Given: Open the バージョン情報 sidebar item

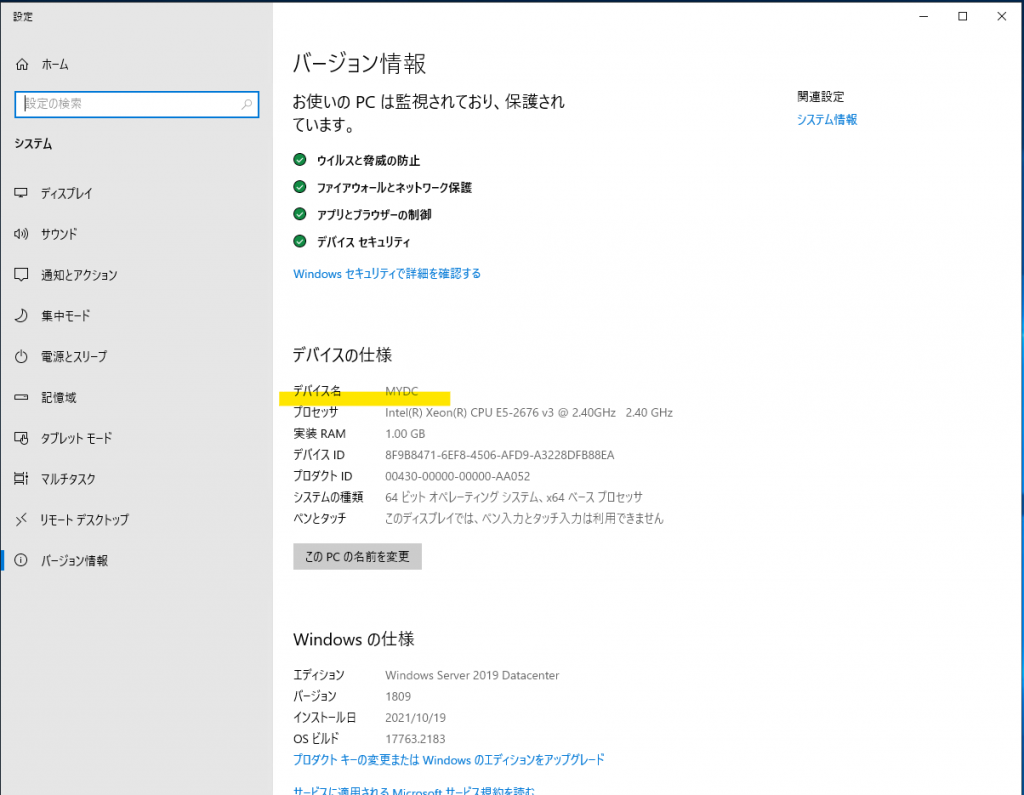Looking at the screenshot, I should [74, 561].
